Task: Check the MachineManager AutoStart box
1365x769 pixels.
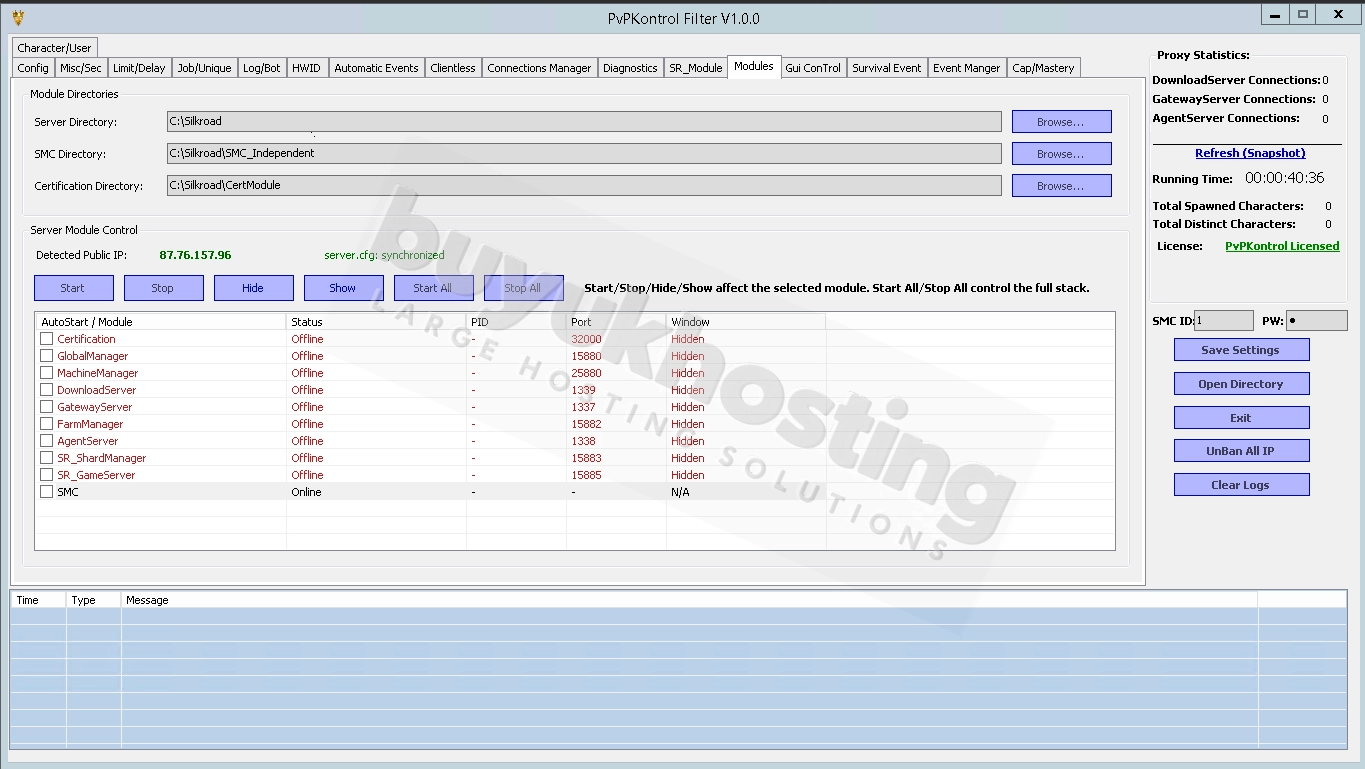Action: pyautogui.click(x=46, y=373)
